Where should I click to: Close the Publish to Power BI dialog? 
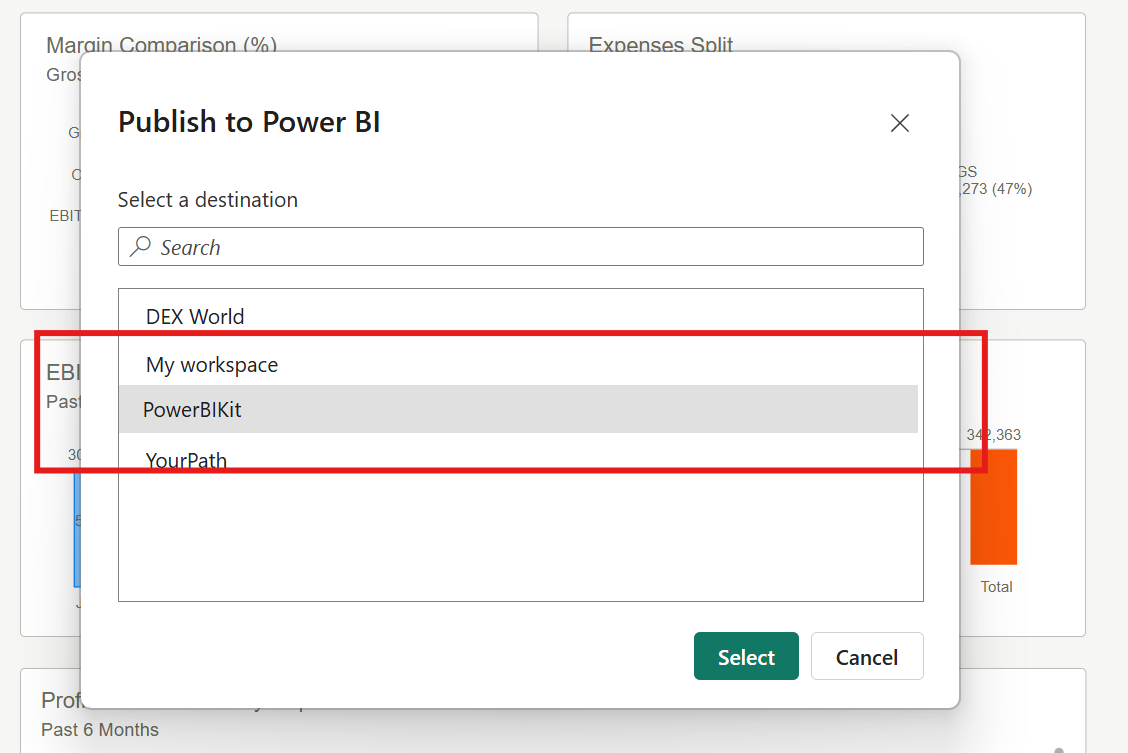point(899,123)
